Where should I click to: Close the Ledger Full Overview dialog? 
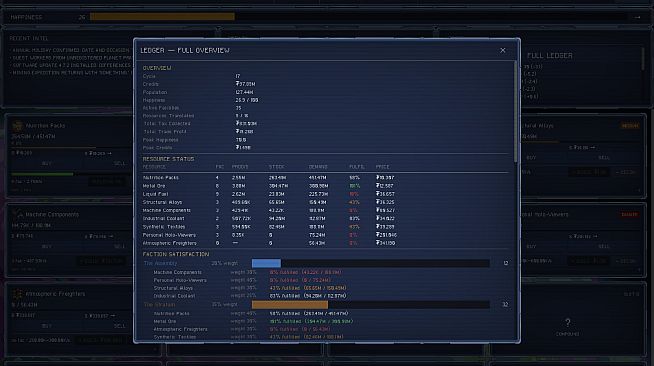(503, 50)
